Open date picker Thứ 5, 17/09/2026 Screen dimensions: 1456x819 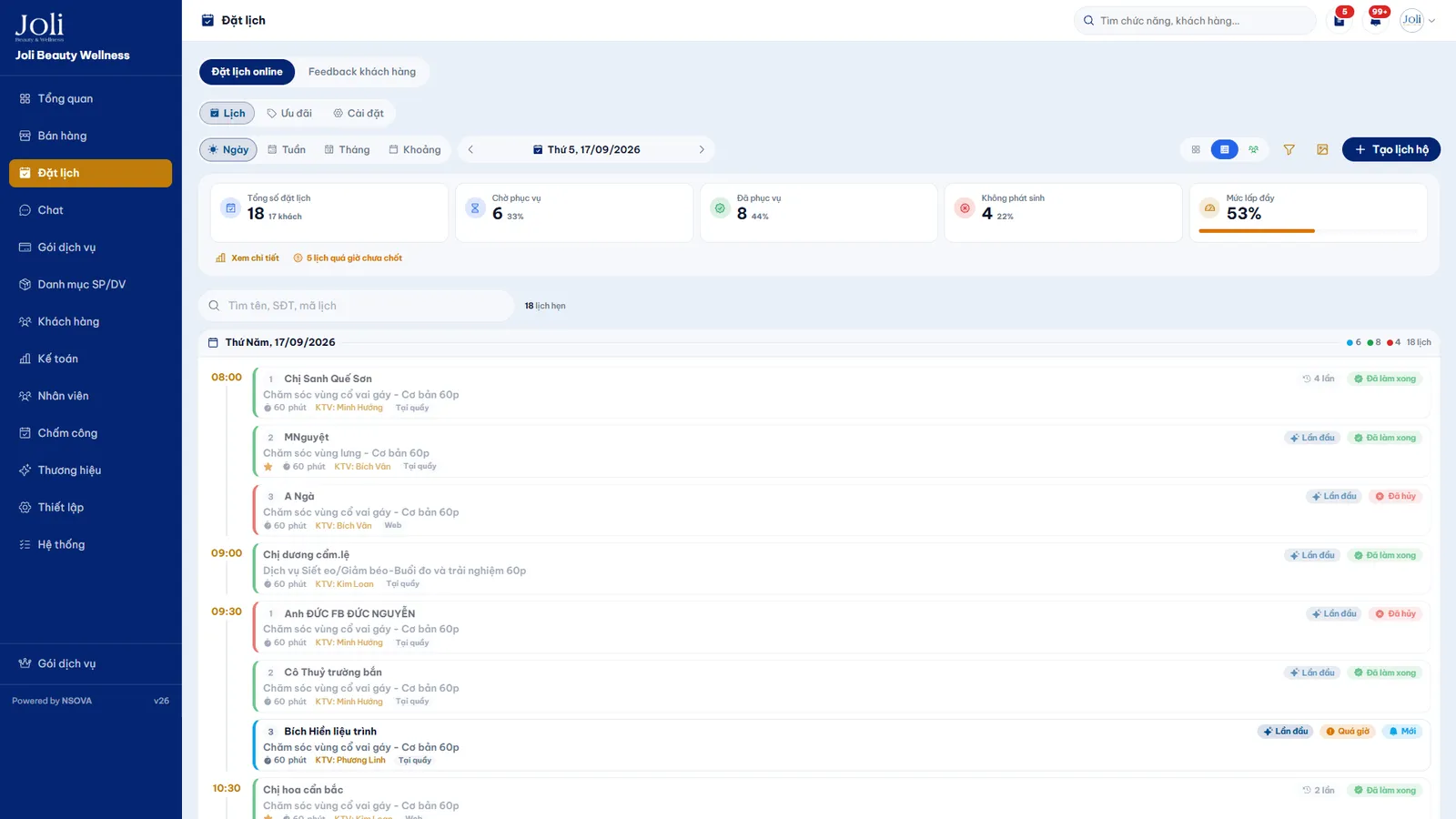(x=586, y=149)
